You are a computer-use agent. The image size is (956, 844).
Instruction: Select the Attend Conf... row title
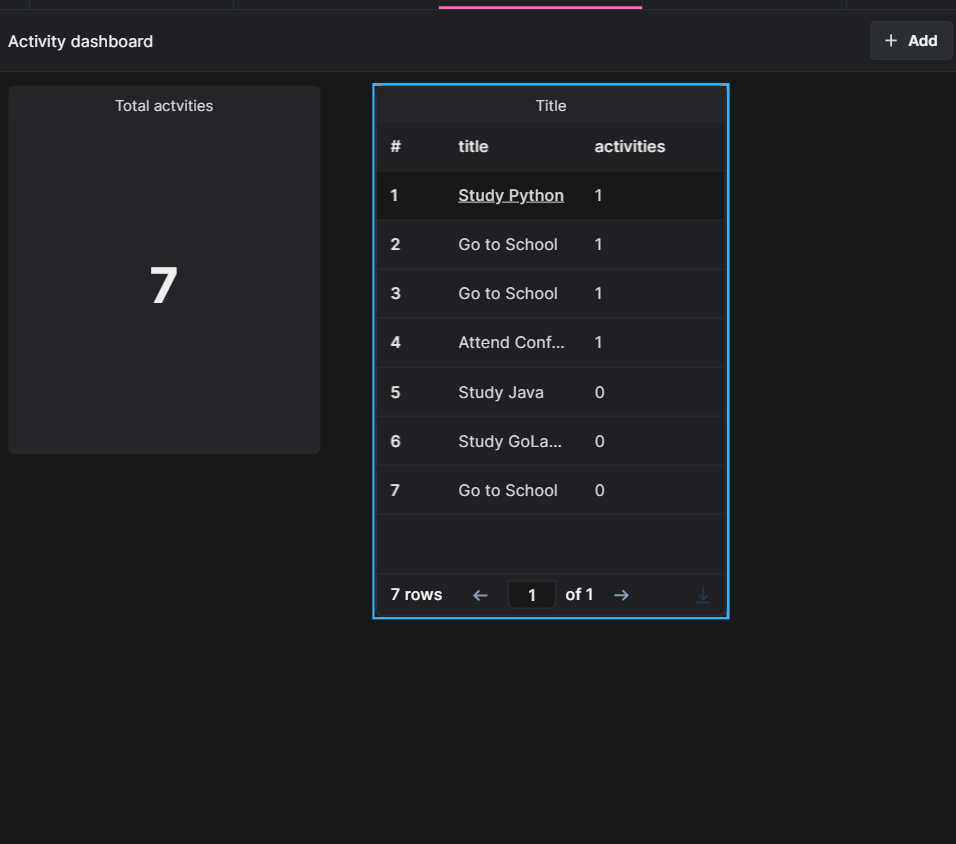(512, 342)
